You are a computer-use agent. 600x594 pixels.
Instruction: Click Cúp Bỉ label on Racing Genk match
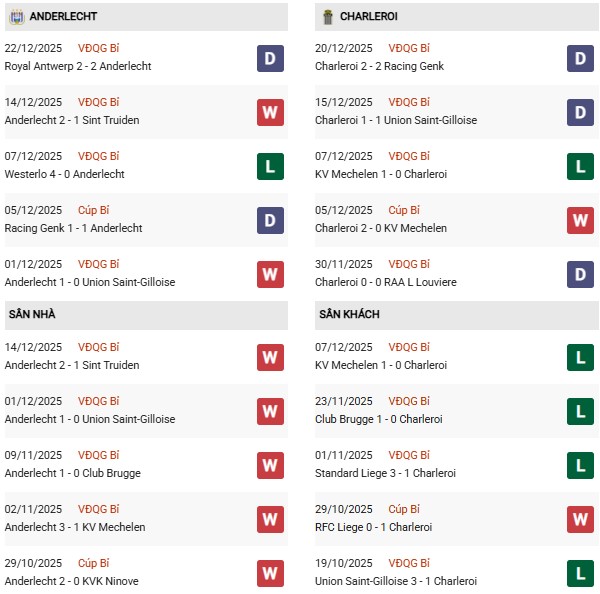(x=94, y=210)
